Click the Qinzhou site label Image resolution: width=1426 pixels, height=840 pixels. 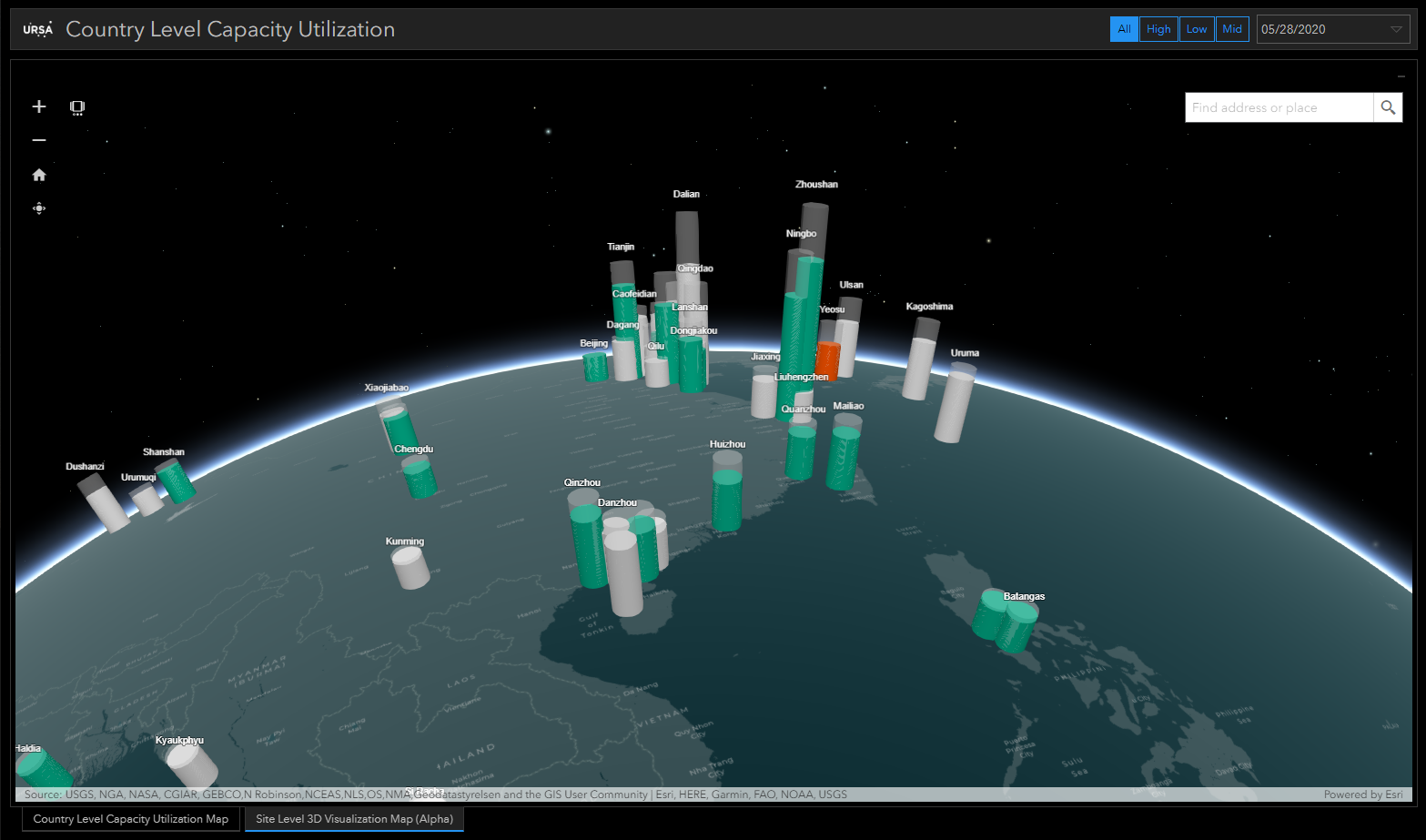pyautogui.click(x=582, y=483)
